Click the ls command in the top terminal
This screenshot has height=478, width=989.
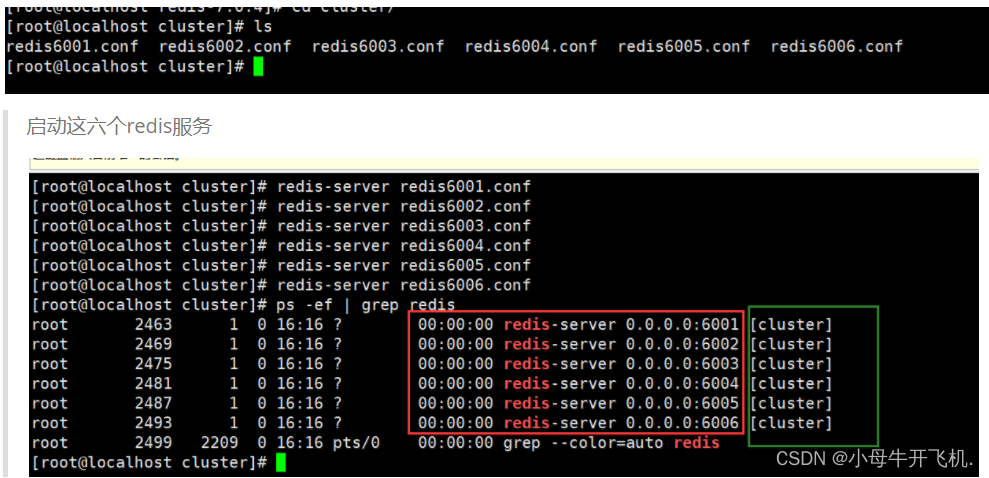[262, 27]
